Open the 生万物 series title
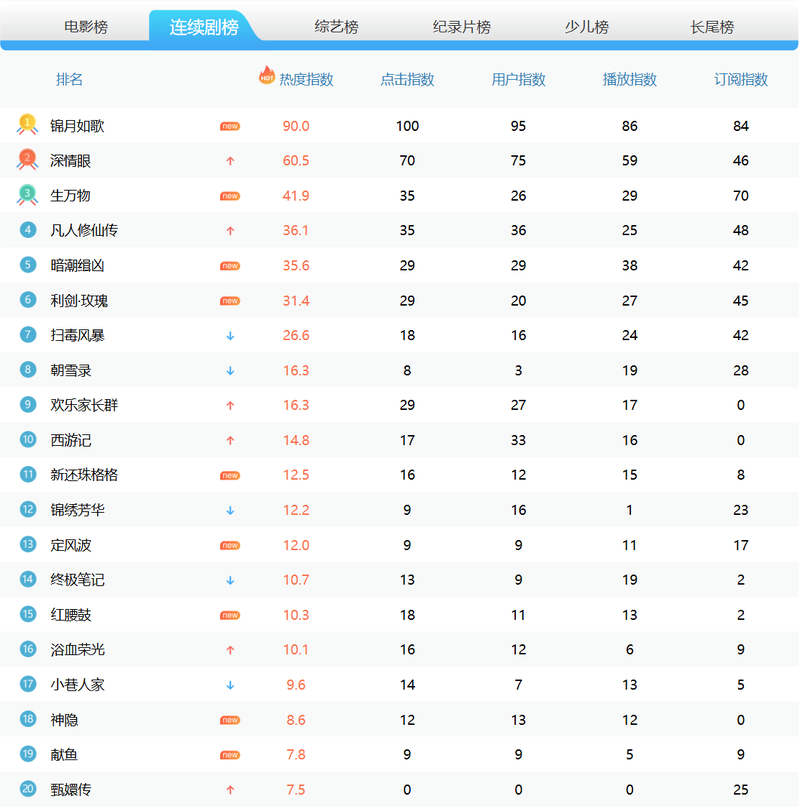 [71, 196]
